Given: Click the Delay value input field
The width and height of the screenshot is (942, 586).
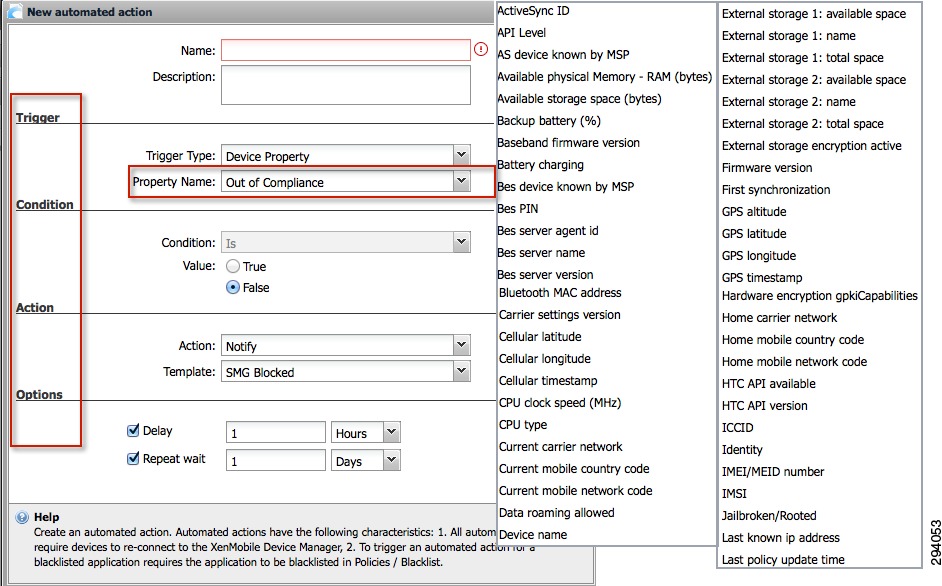Looking at the screenshot, I should point(276,433).
